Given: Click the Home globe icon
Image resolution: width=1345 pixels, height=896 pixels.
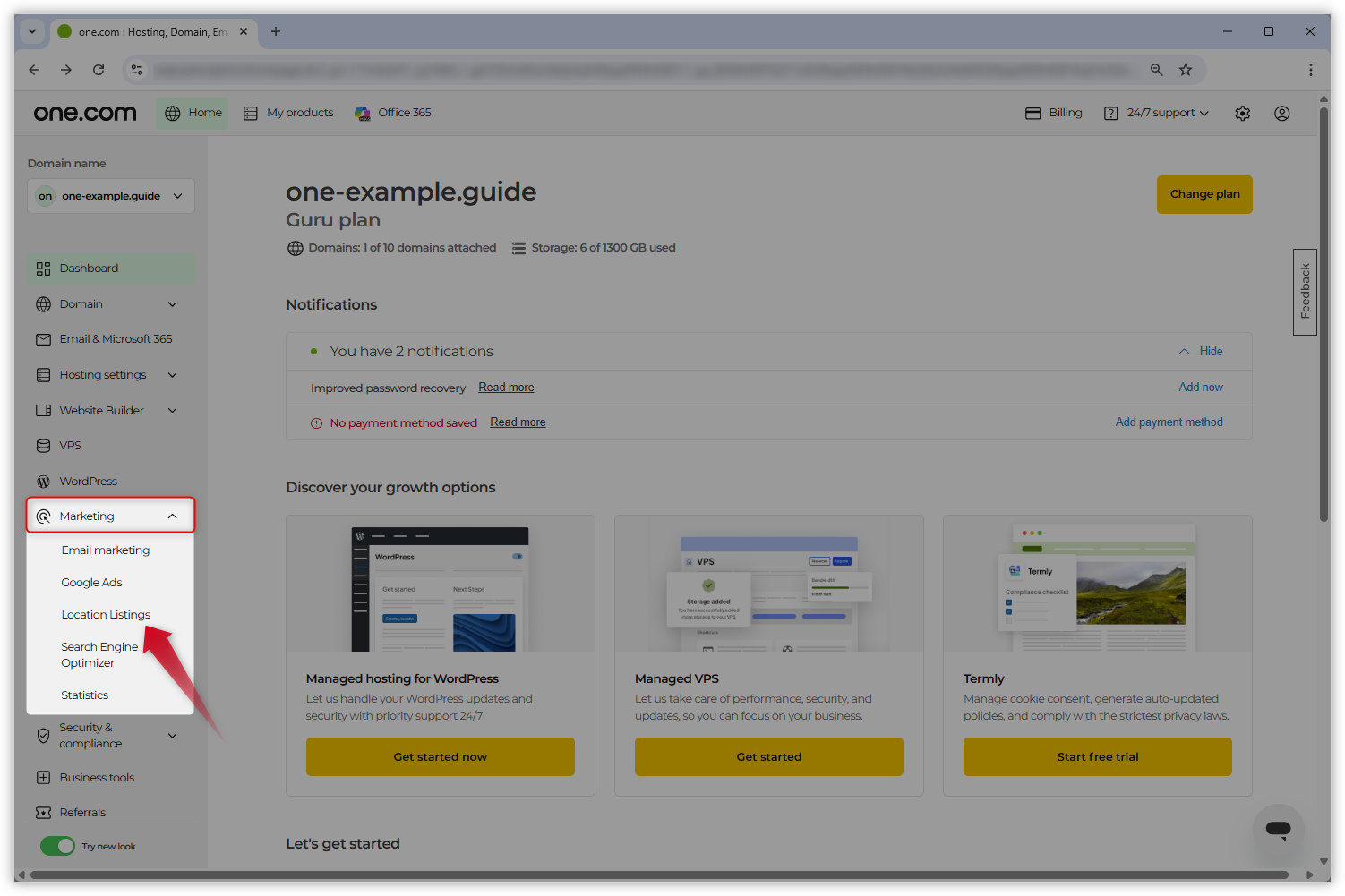Looking at the screenshot, I should pyautogui.click(x=173, y=114).
